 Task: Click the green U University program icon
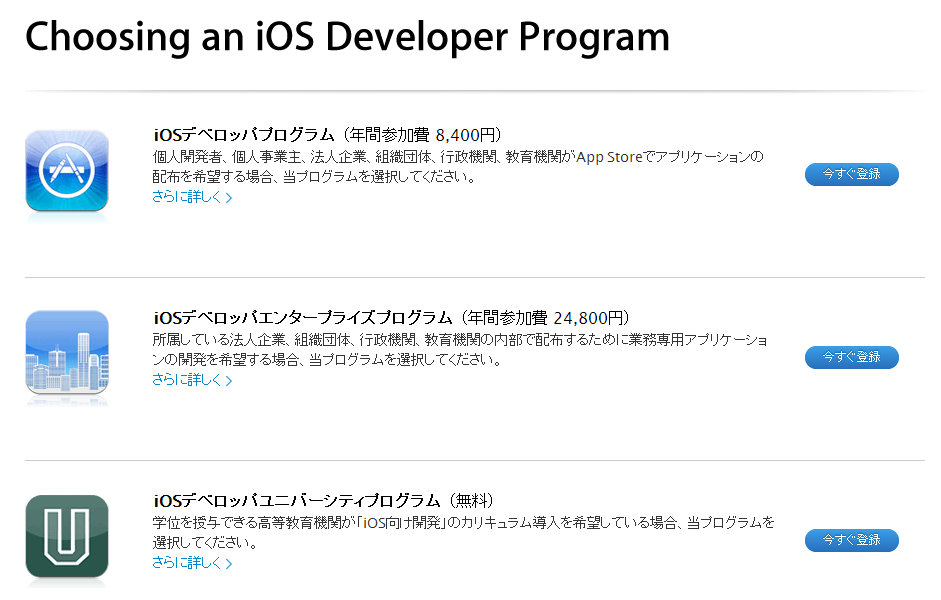click(67, 536)
